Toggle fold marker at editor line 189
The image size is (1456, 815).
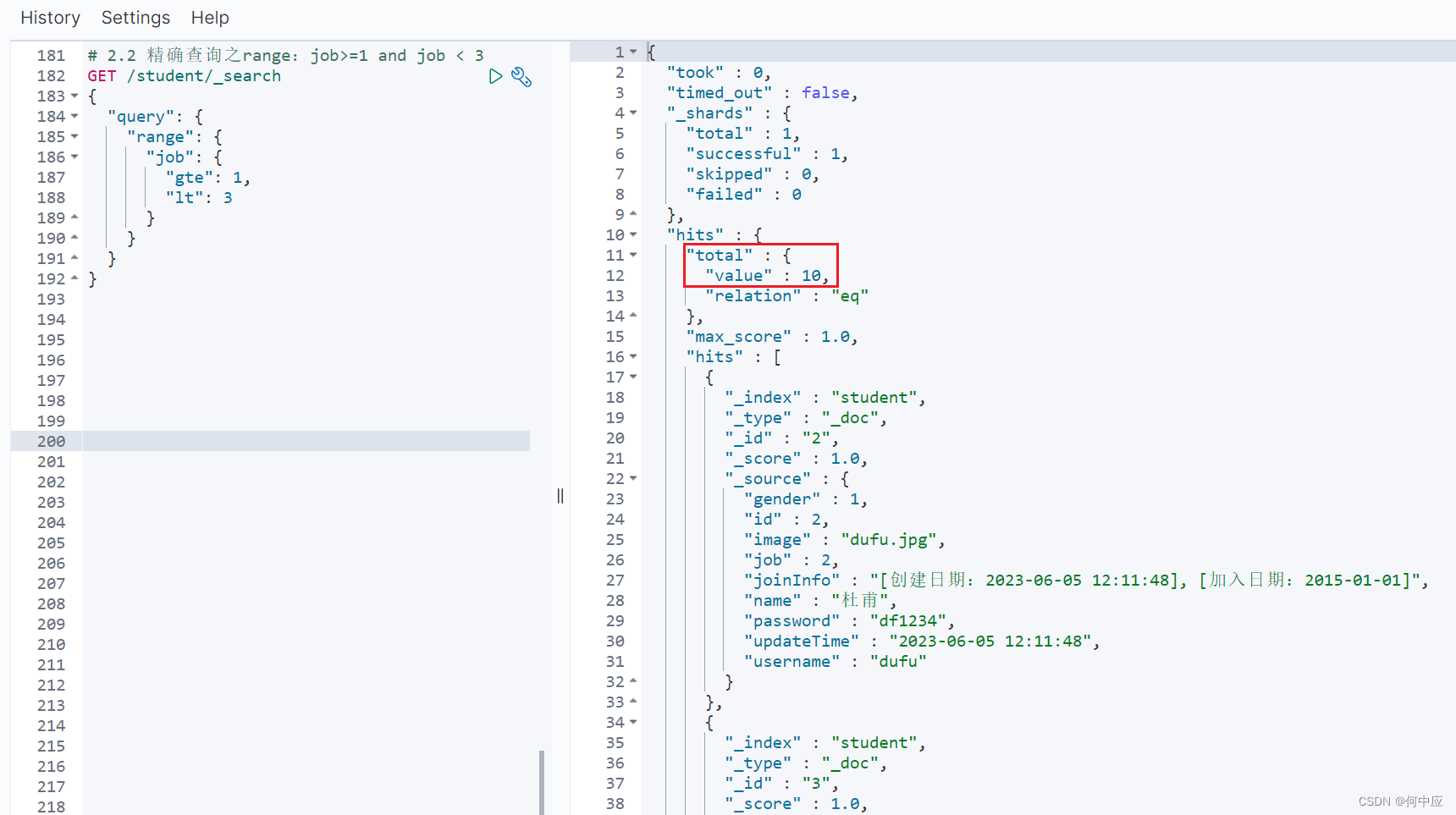click(x=74, y=218)
